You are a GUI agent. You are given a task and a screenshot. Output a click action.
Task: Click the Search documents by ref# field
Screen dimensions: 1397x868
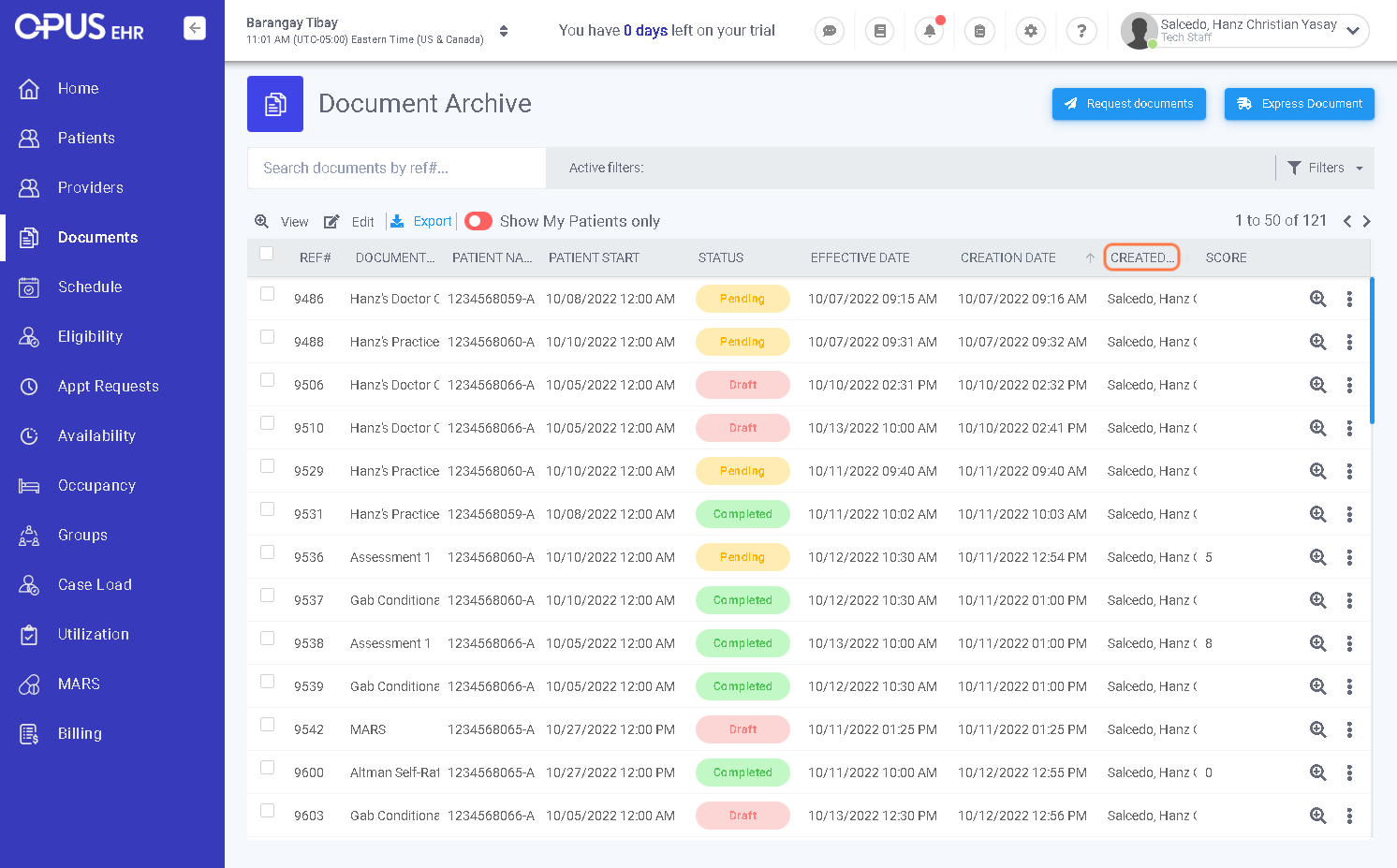coord(397,168)
